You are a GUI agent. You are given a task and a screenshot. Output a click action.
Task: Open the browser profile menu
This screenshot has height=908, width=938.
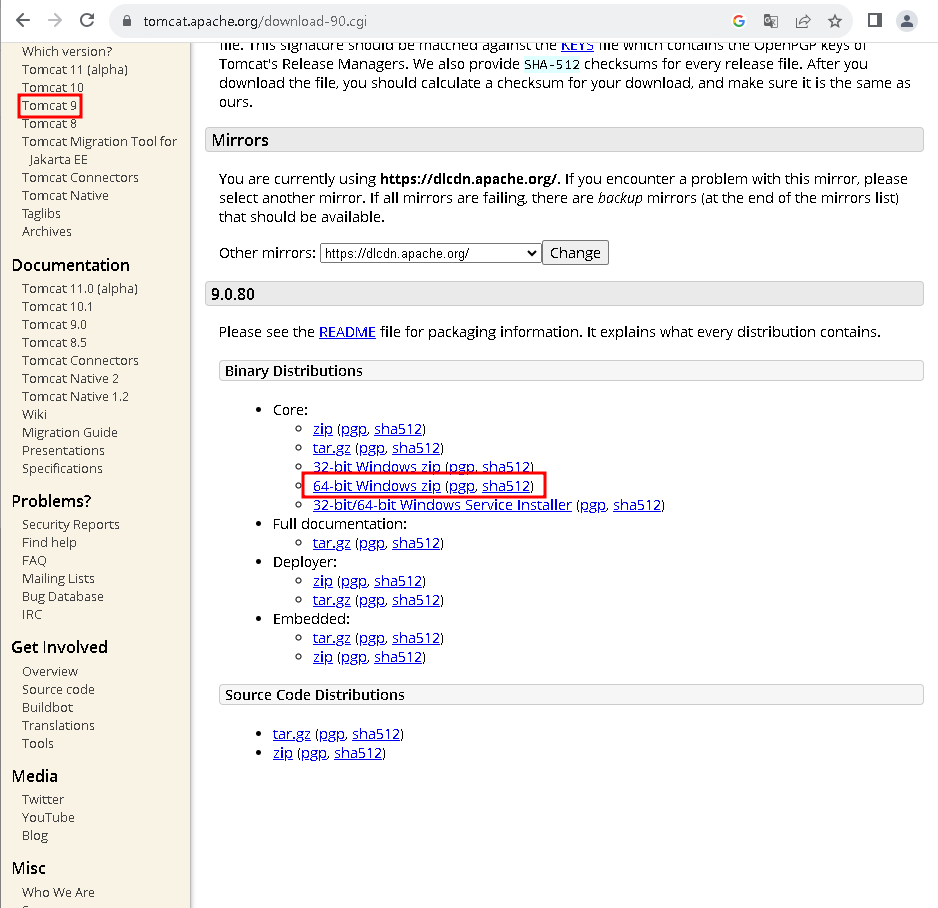coord(907,21)
